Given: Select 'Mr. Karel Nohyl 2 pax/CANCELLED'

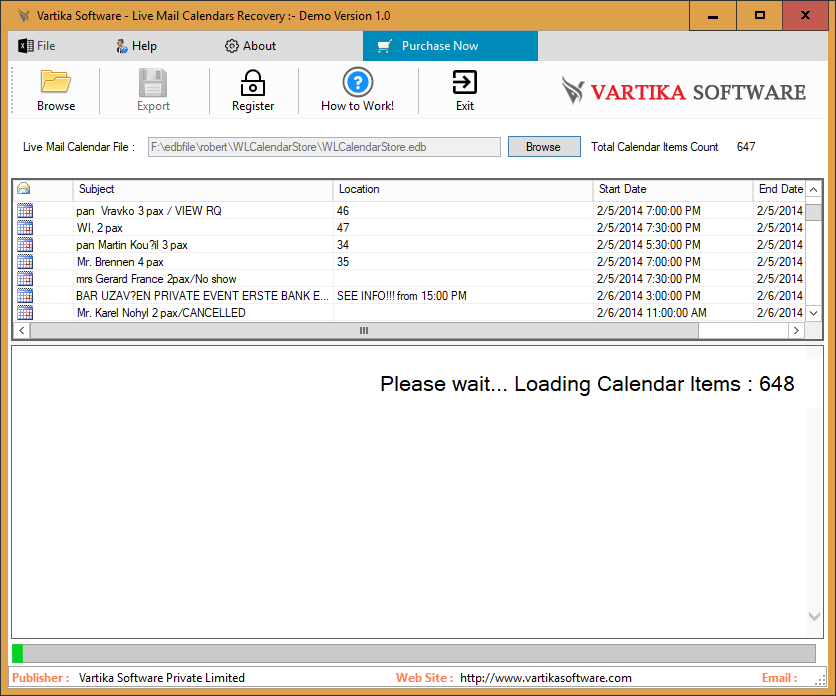Looking at the screenshot, I should [161, 313].
